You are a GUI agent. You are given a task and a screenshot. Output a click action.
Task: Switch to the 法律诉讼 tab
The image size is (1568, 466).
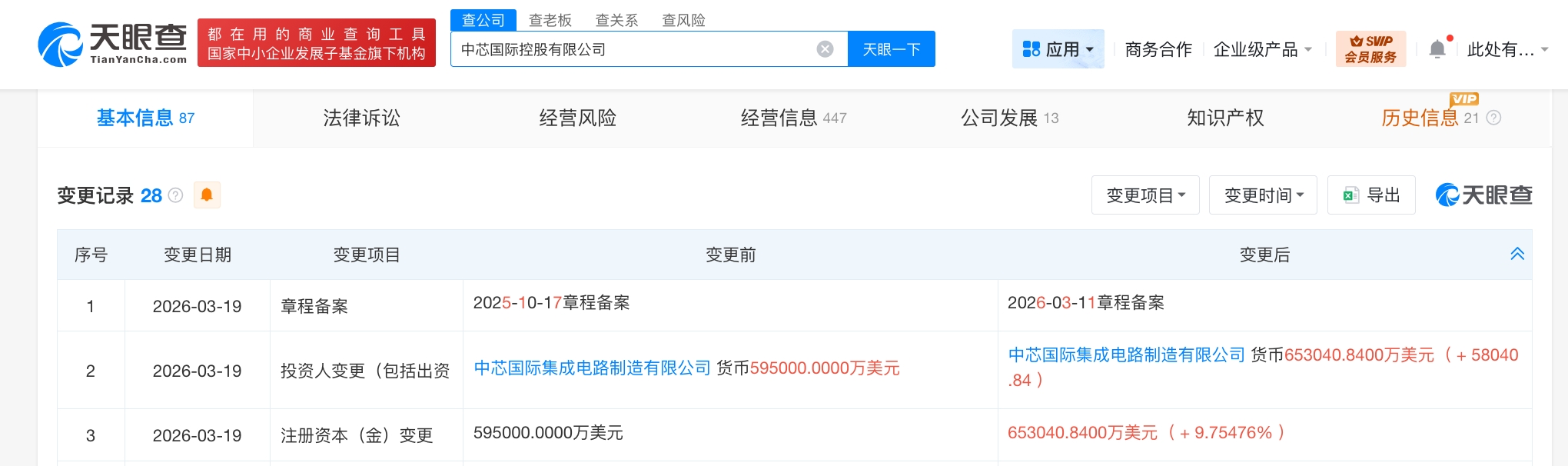(x=361, y=118)
